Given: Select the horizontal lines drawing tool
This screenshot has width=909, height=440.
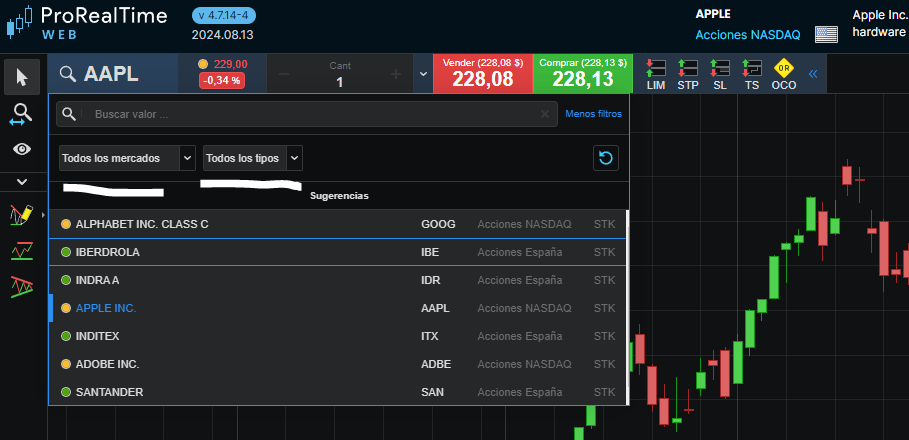Looking at the screenshot, I should click(x=22, y=250).
